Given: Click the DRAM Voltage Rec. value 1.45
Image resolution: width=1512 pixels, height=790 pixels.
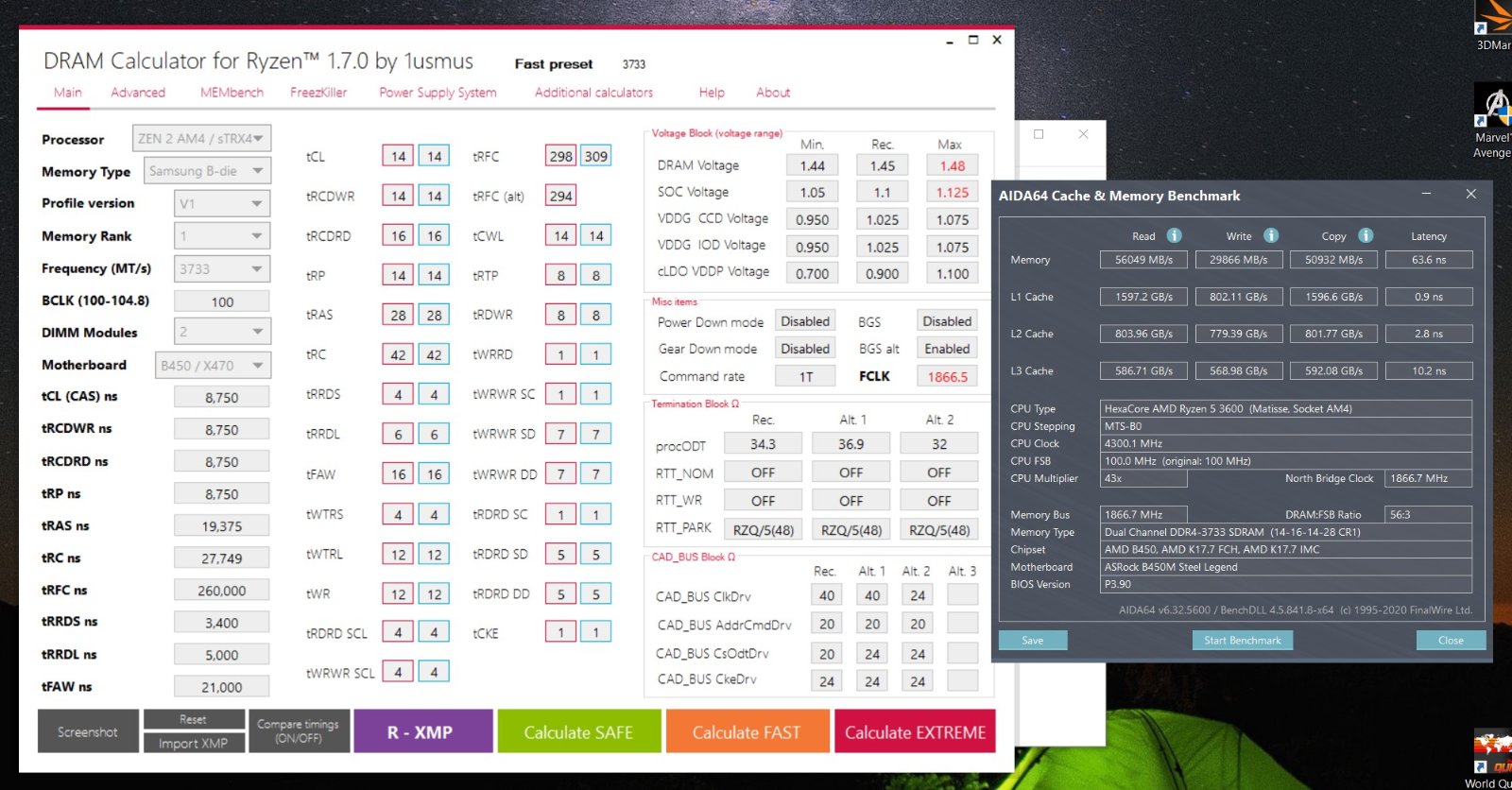Looking at the screenshot, I should pos(883,165).
